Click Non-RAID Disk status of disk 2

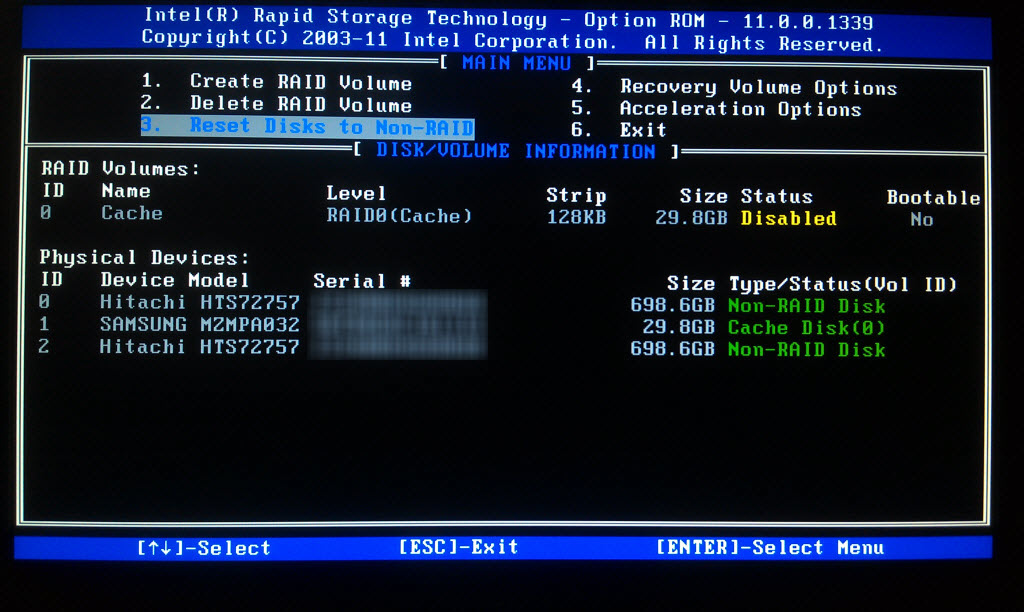[x=807, y=349]
